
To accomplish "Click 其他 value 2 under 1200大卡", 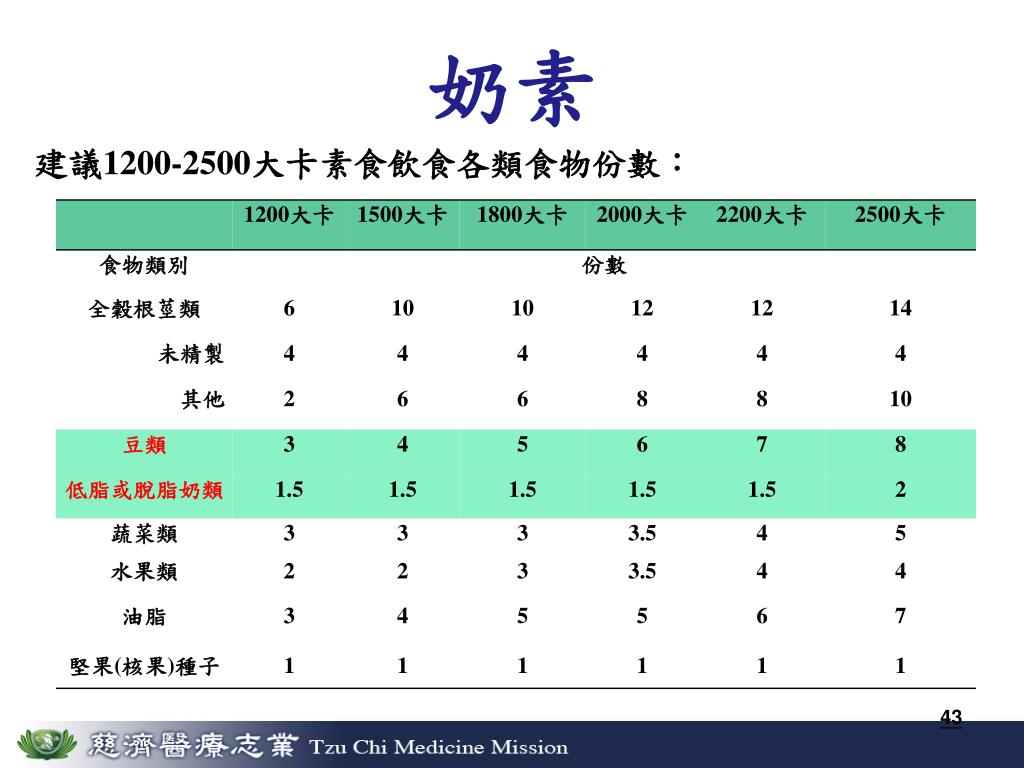I will coord(289,398).
